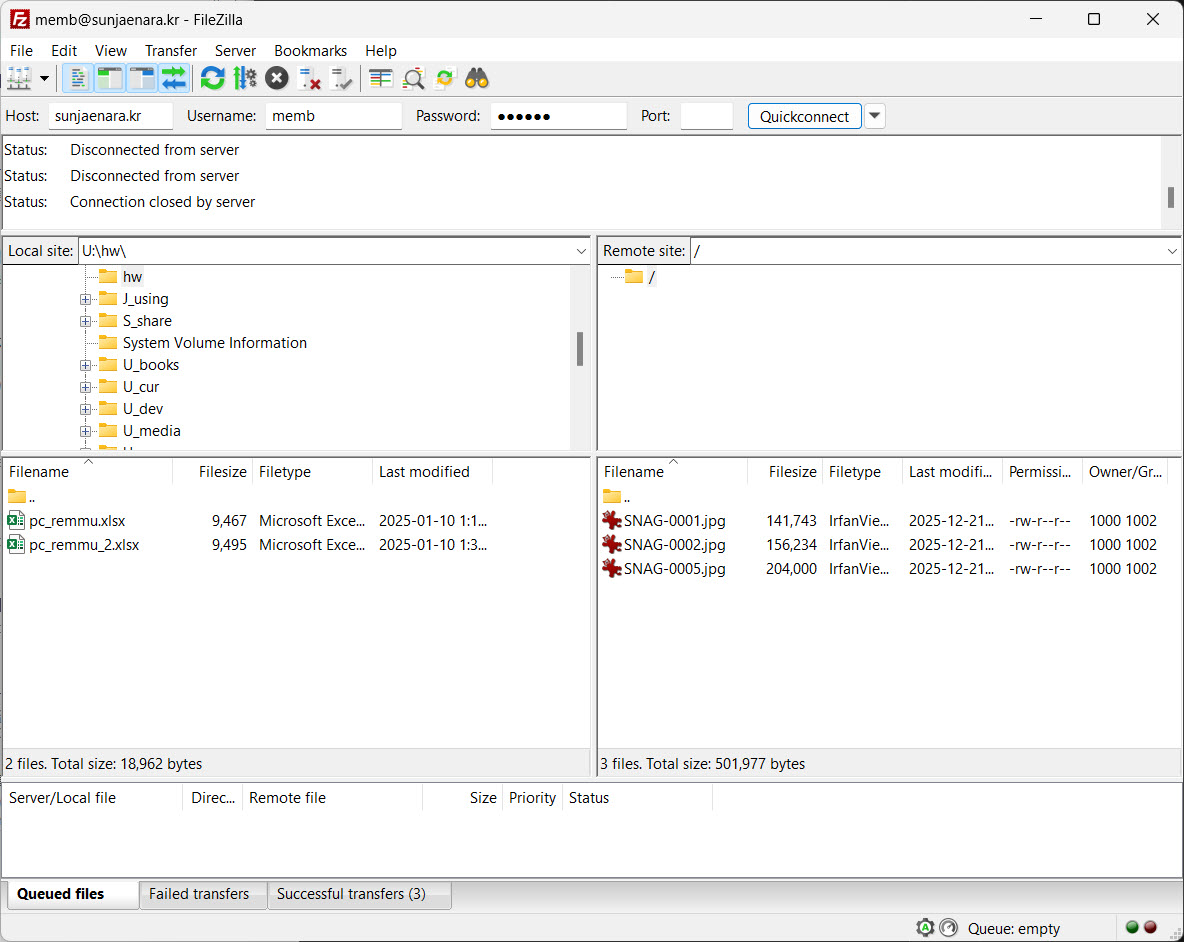The height and width of the screenshot is (942, 1184).
Task: Toggle message log display
Action: [x=78, y=78]
